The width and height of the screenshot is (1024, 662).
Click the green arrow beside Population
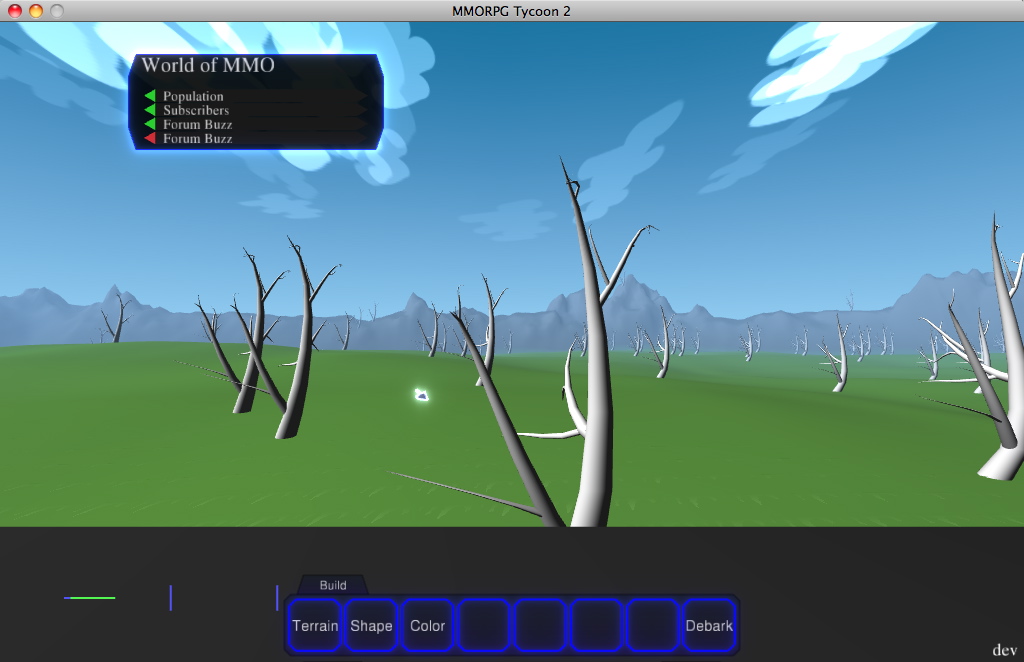pos(150,96)
